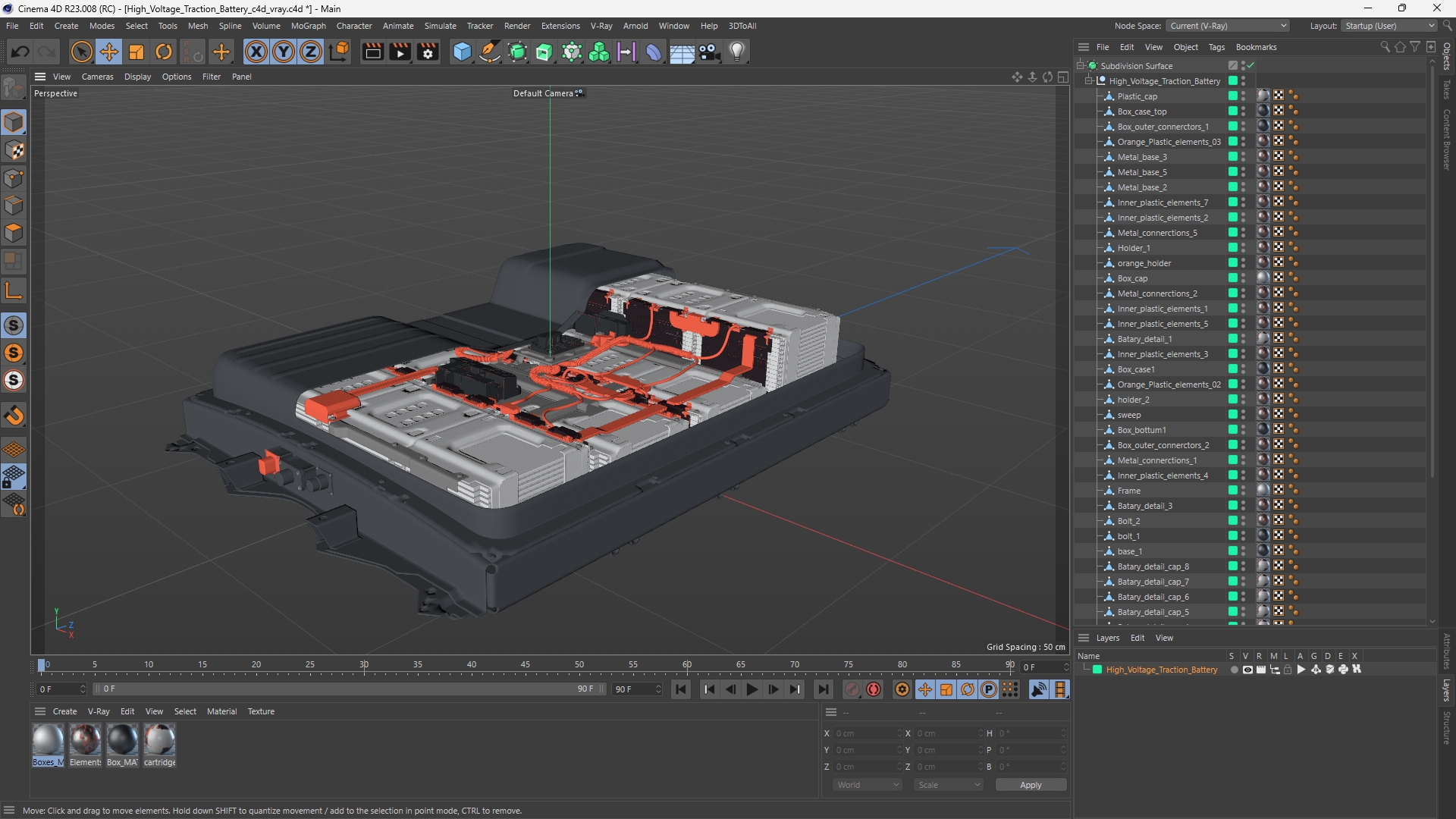
Task: Select the Rotate tool in top toolbar
Action: (164, 52)
